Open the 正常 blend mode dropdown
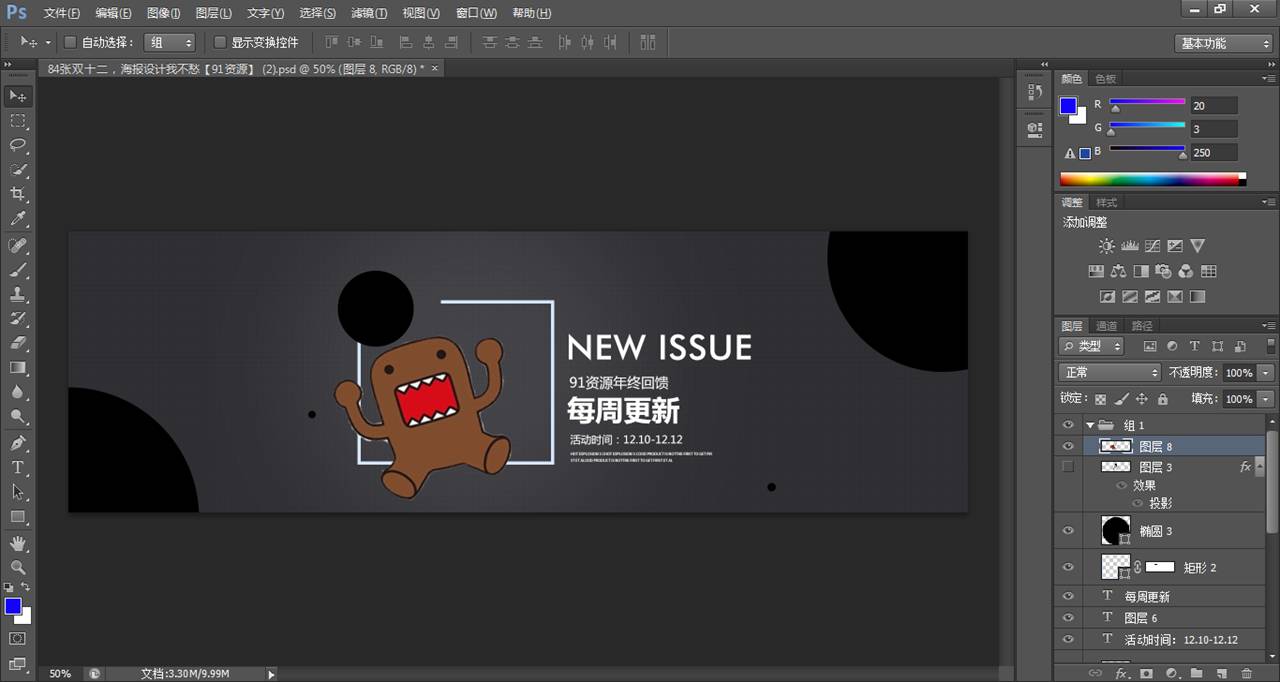This screenshot has width=1280, height=682. (1109, 372)
